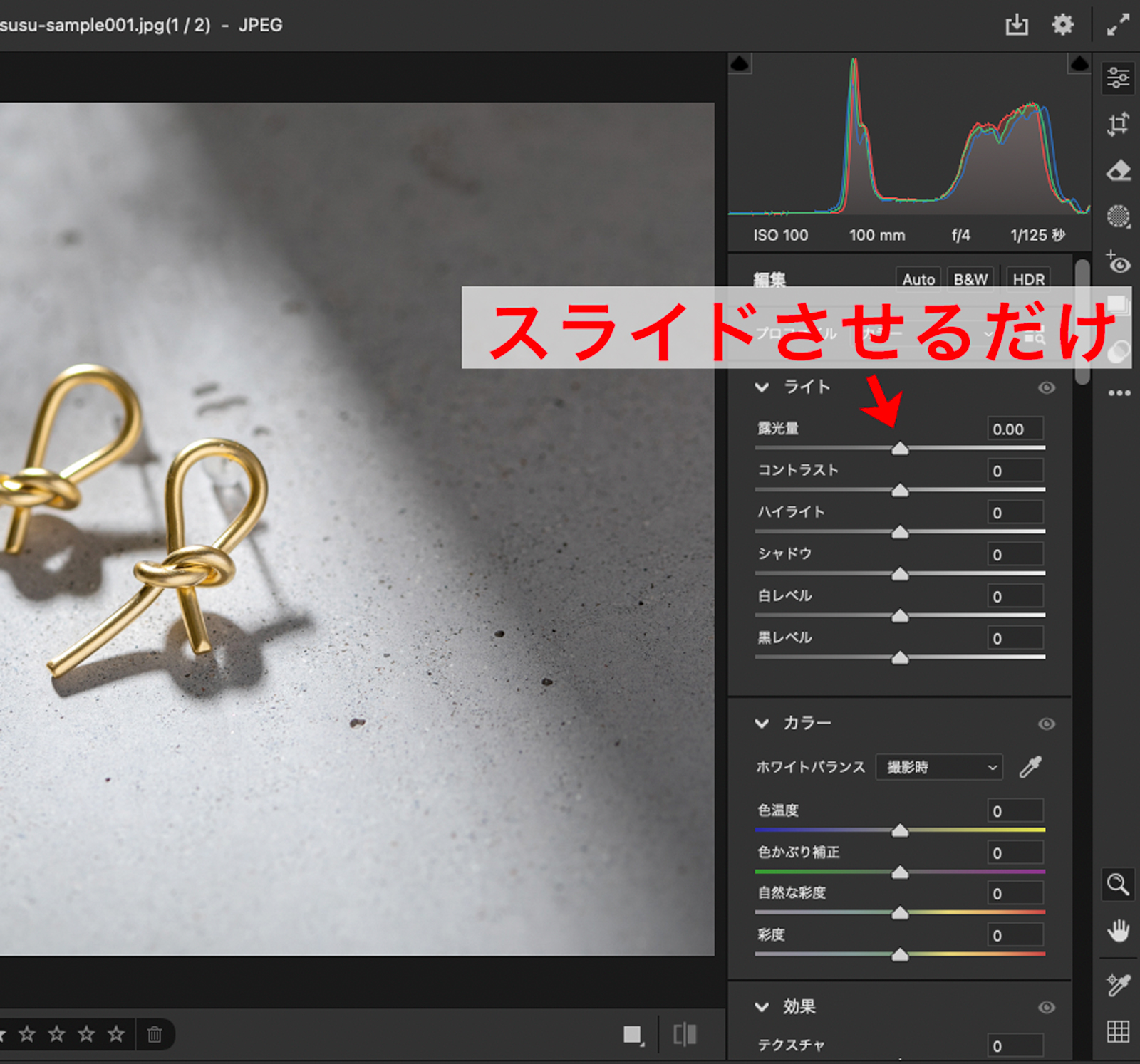Click the B&W conversion button
Viewport: 1140px width, 1064px height.
pos(970,279)
